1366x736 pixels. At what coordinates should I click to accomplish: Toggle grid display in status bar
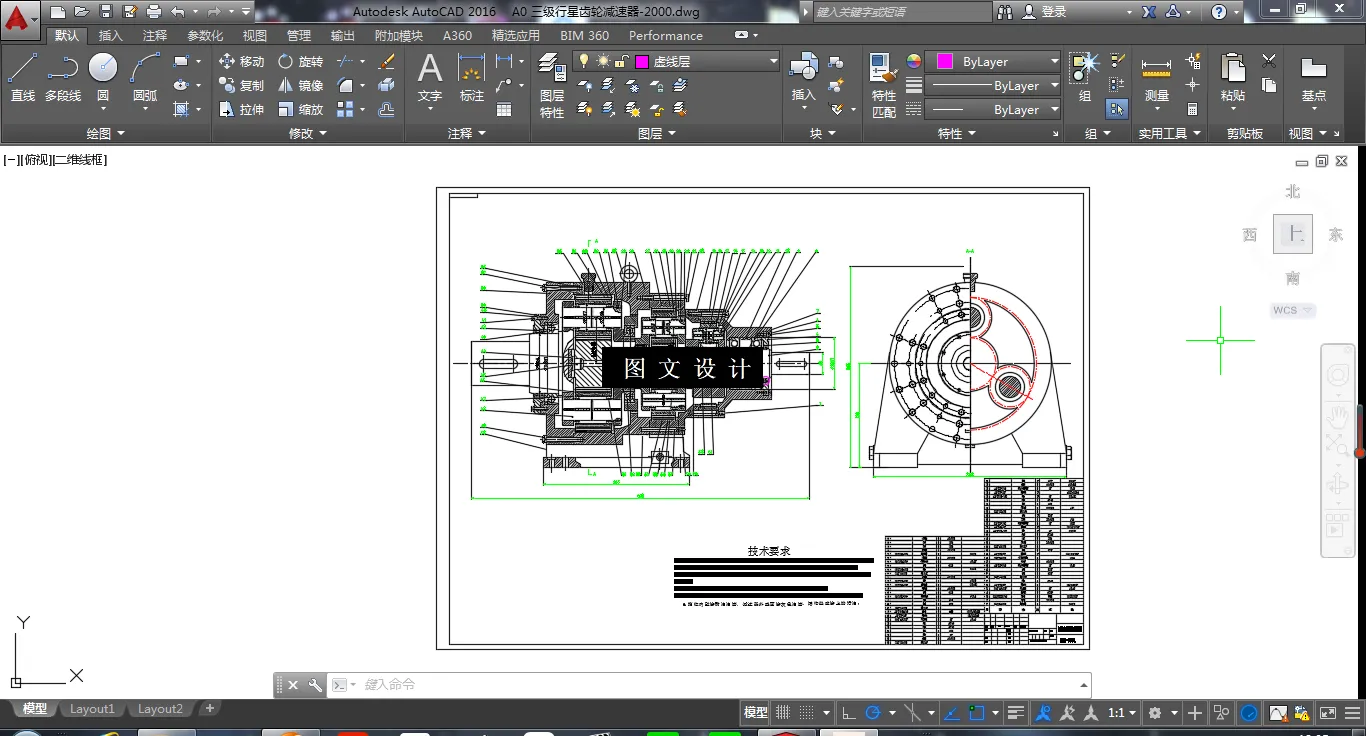pos(783,713)
